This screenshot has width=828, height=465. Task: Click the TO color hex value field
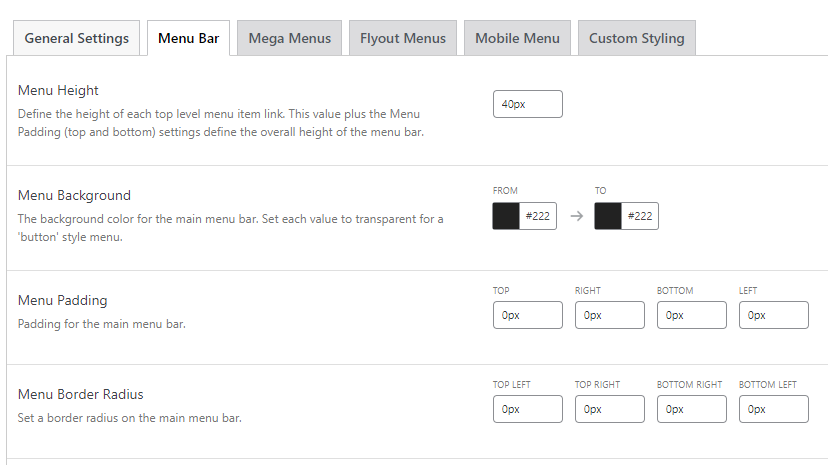coord(639,216)
